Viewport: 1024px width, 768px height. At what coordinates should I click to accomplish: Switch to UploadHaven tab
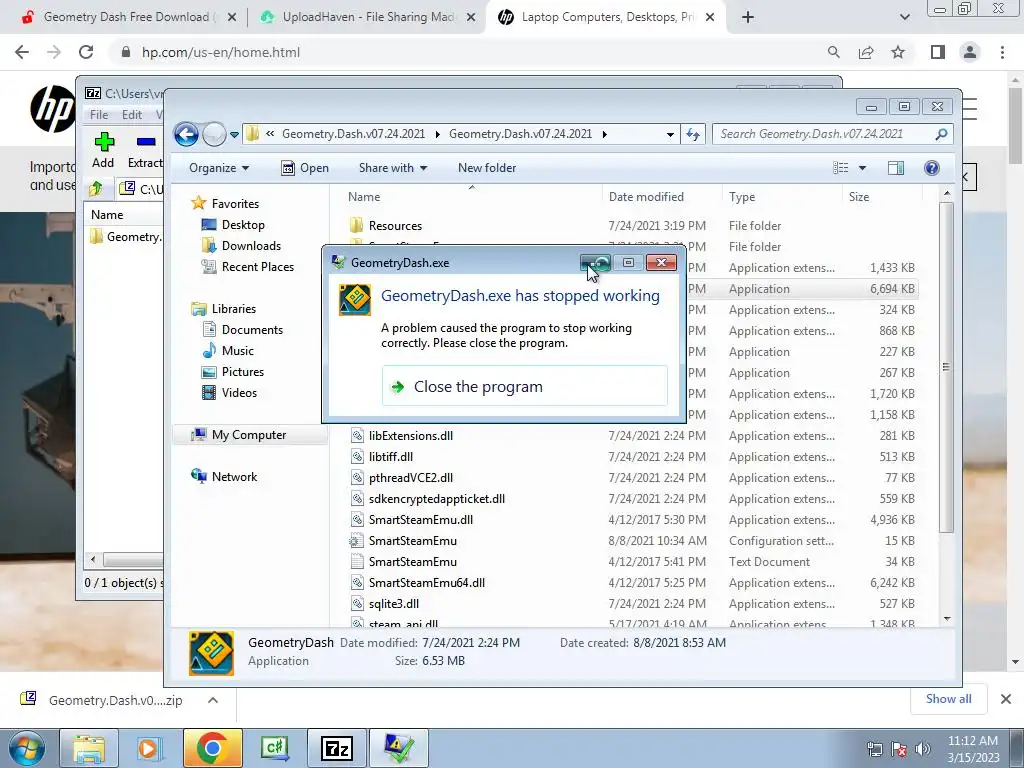[x=368, y=17]
